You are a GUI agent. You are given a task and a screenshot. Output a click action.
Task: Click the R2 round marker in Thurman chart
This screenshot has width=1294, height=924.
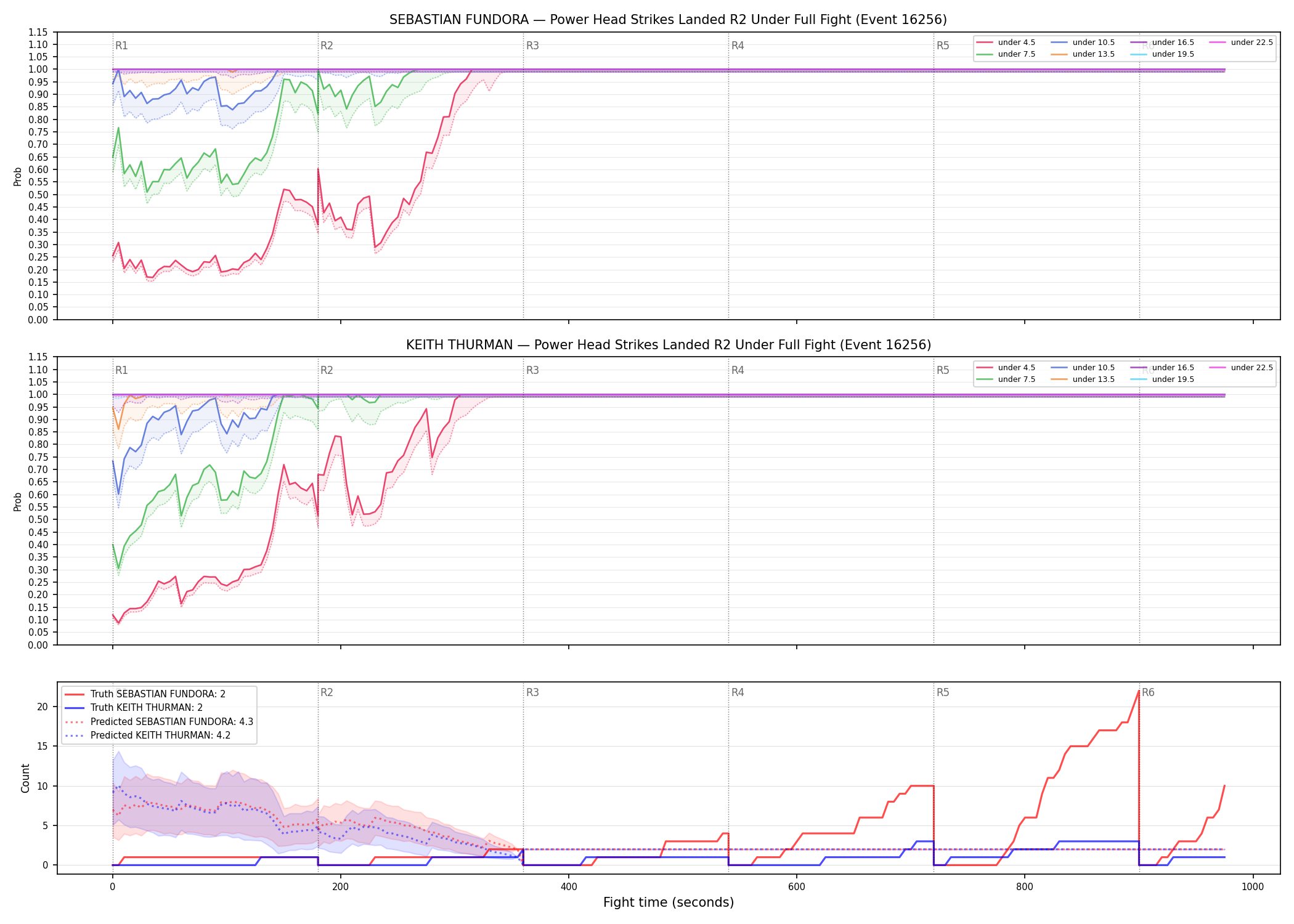pos(327,370)
